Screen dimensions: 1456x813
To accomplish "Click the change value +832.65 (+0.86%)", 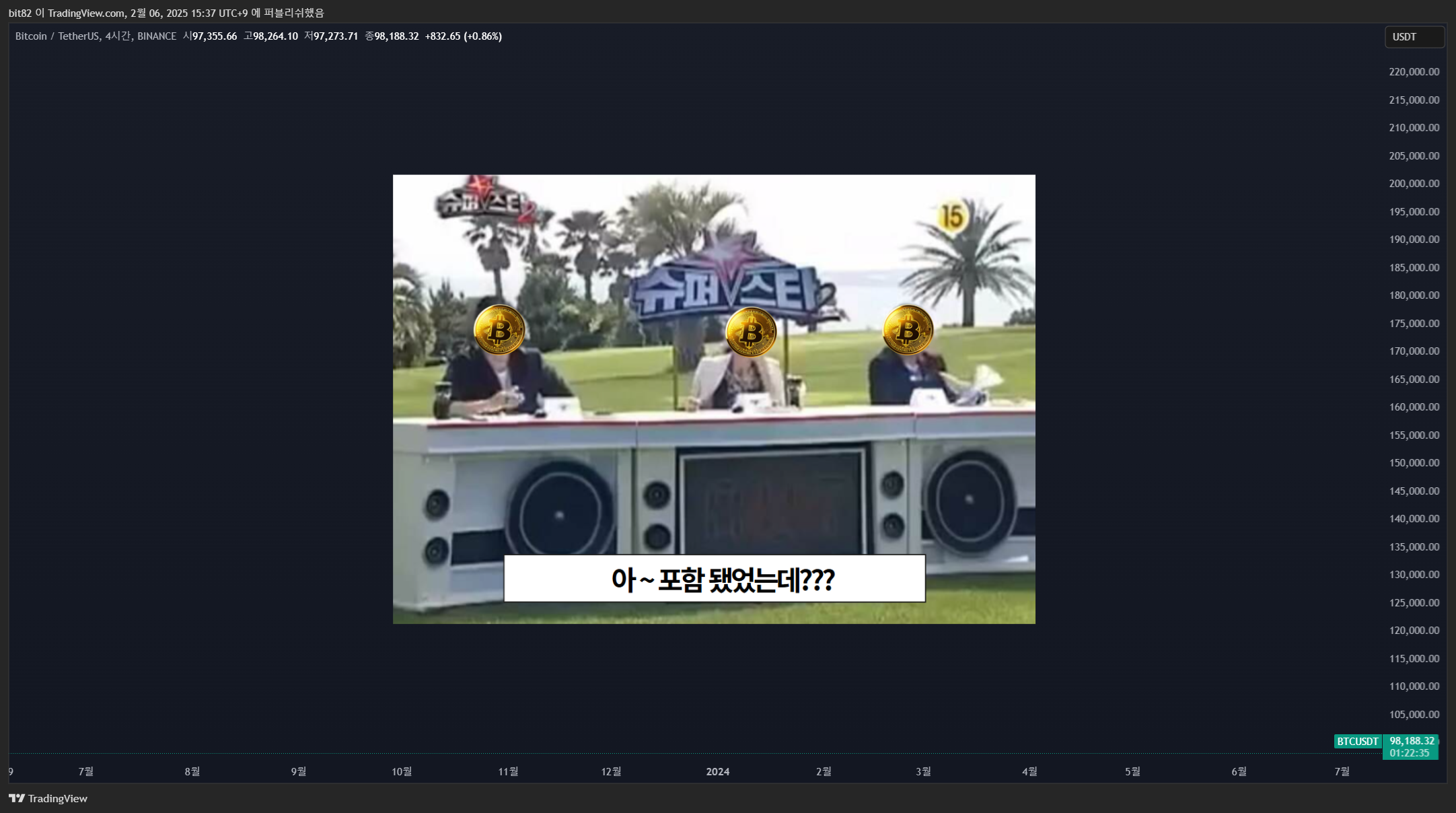I will click(464, 36).
